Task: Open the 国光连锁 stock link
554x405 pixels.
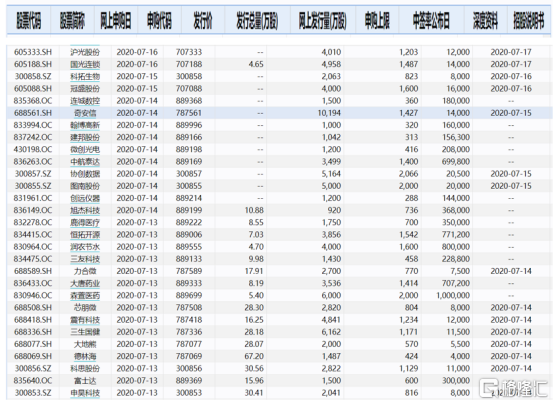Action: coord(85,64)
